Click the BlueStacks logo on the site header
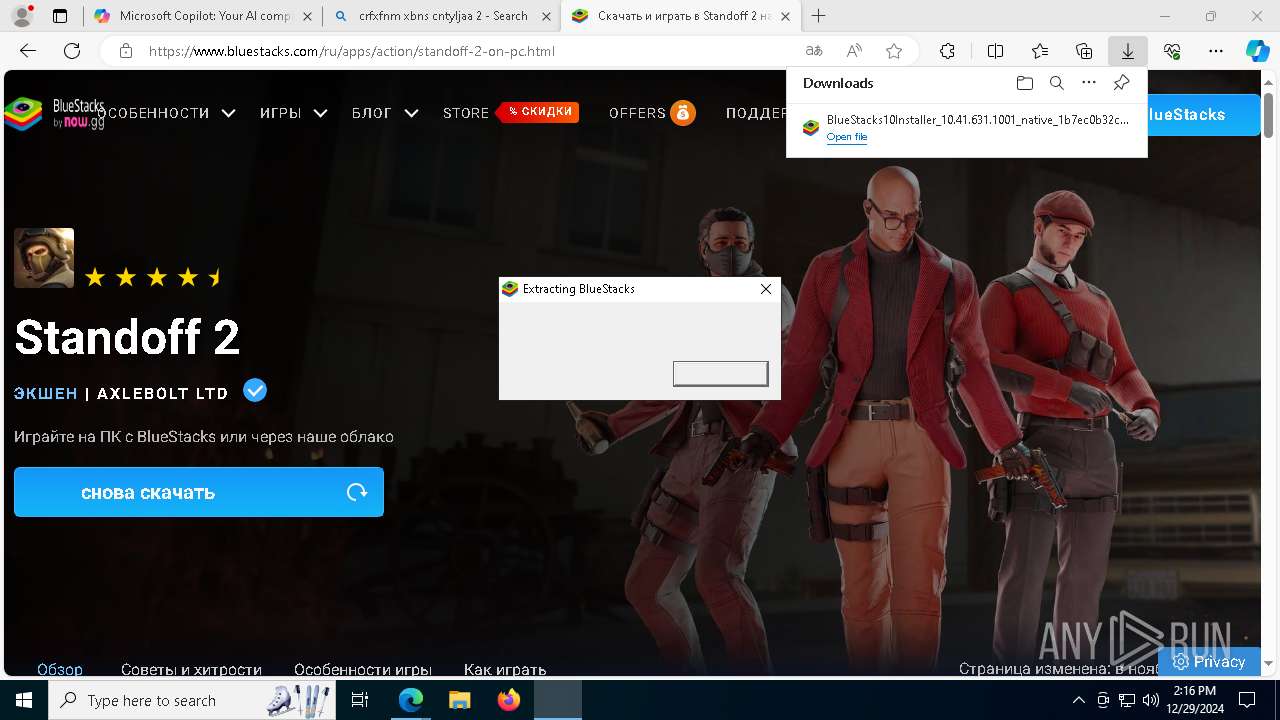 [54, 113]
